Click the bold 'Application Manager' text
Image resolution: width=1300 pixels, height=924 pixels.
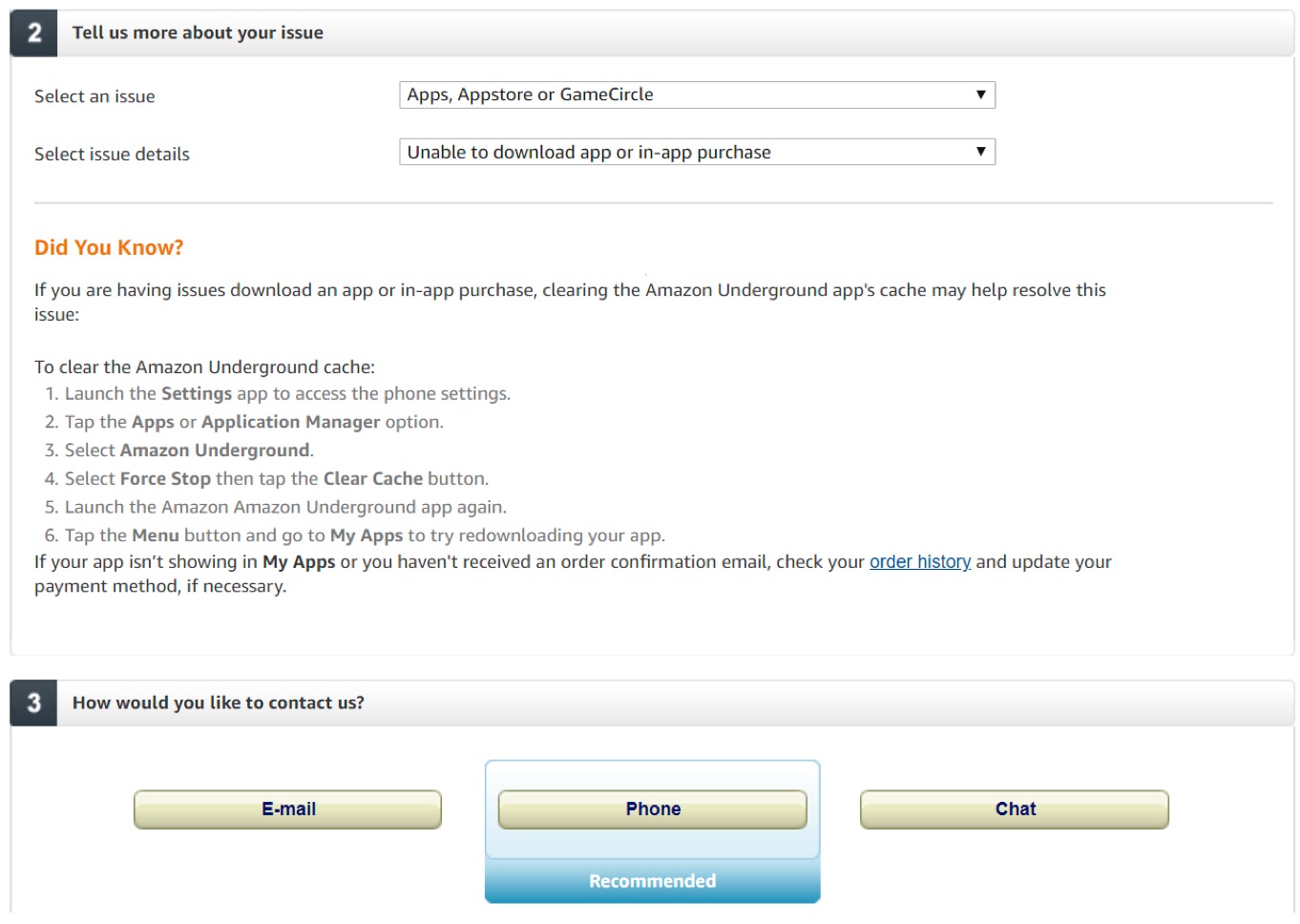click(x=290, y=422)
